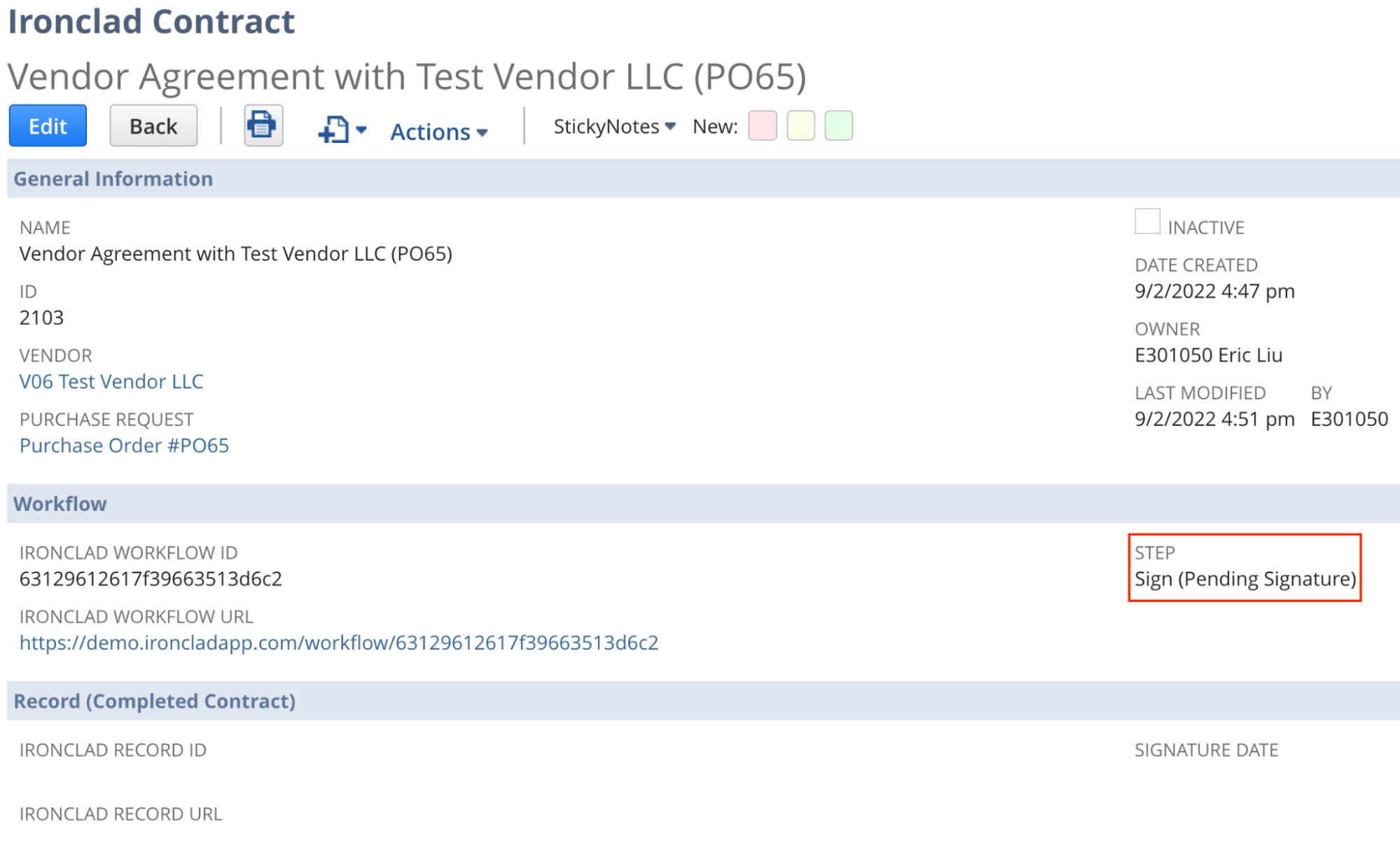Click the Back button
1400x852 pixels.
click(153, 125)
